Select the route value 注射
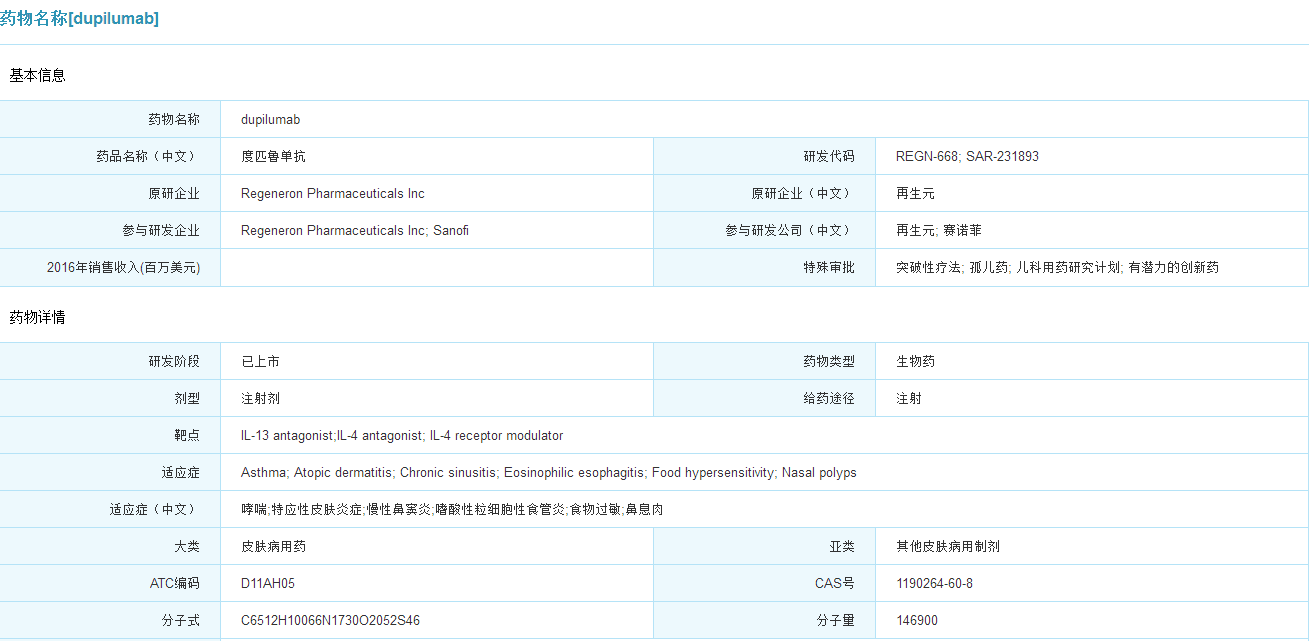Viewport: 1309px width, 641px height. (x=909, y=398)
